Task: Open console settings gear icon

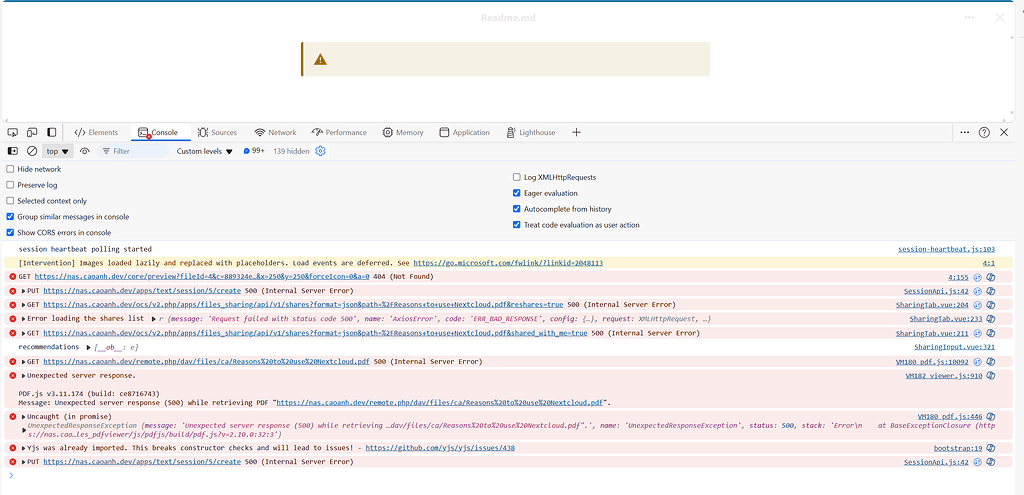Action: [x=320, y=151]
